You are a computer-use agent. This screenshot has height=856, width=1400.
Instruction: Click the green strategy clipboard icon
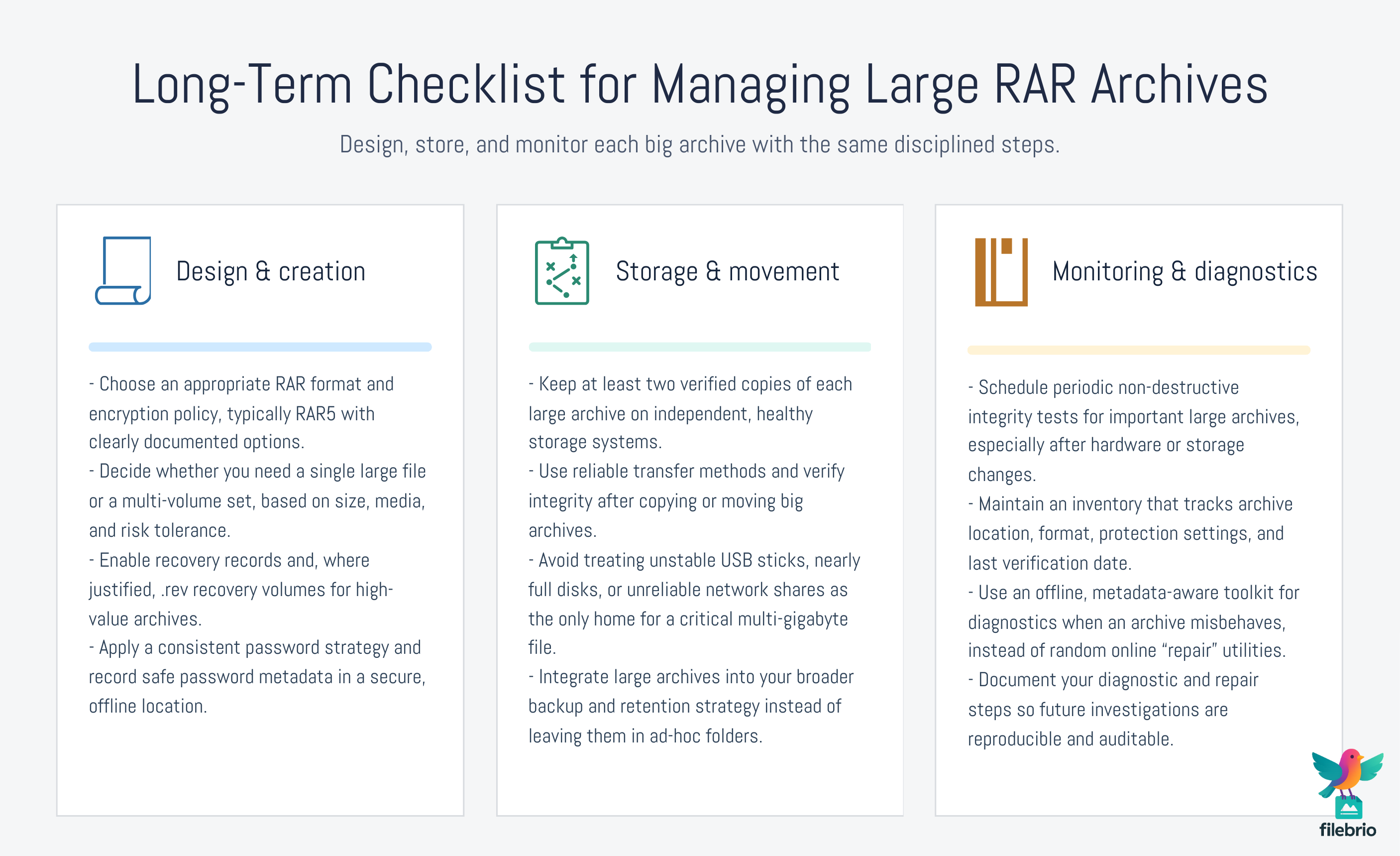coord(562,273)
